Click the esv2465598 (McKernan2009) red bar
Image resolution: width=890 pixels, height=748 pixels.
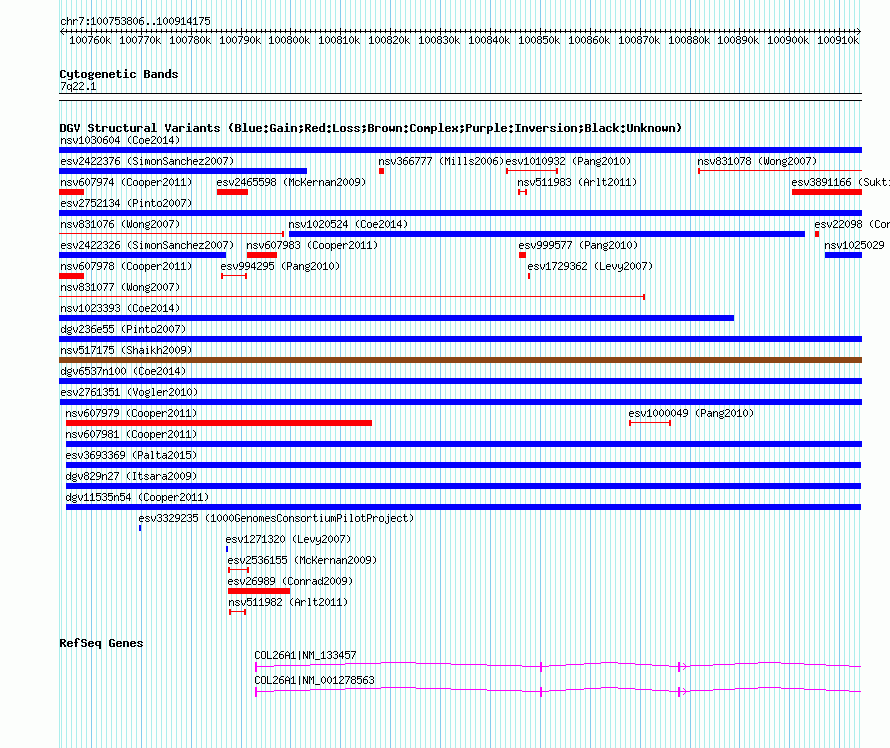(x=232, y=192)
